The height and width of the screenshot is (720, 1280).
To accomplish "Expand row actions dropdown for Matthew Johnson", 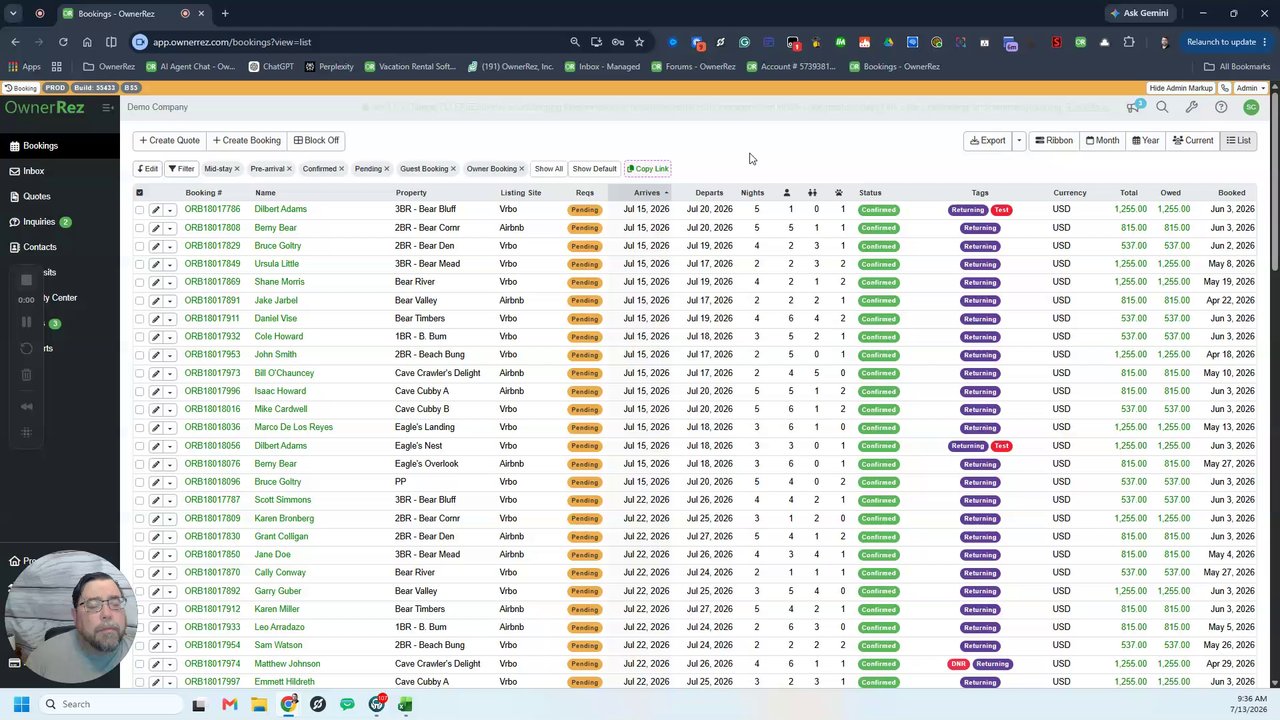I will click(170, 664).
